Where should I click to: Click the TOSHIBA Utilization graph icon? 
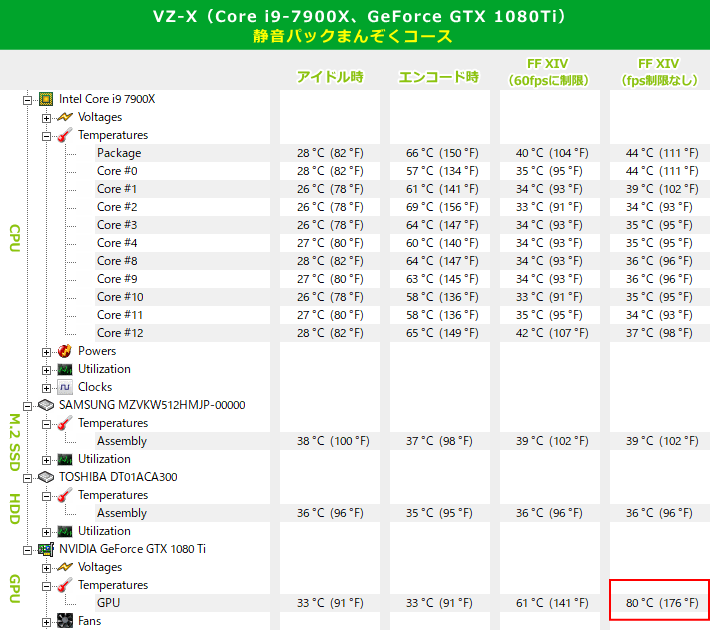pos(65,531)
